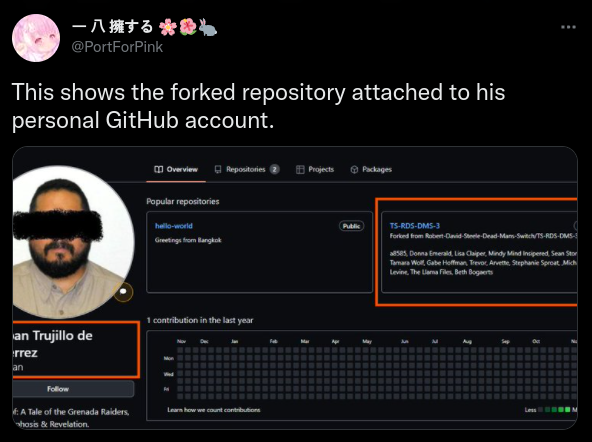
Task: Open the hello-world repository link
Action: coord(174,226)
